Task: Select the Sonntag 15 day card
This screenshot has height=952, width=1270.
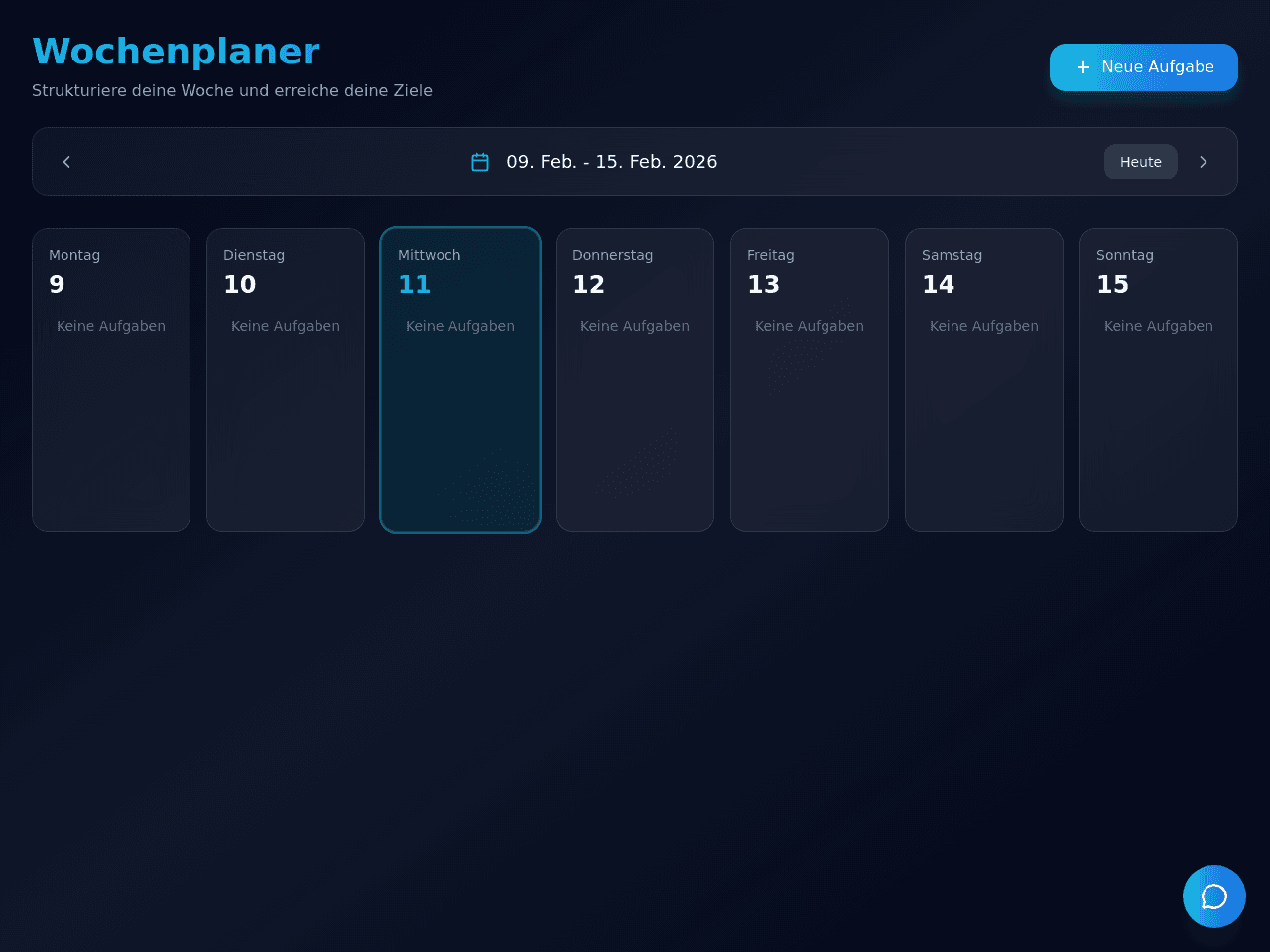Action: point(1159,380)
